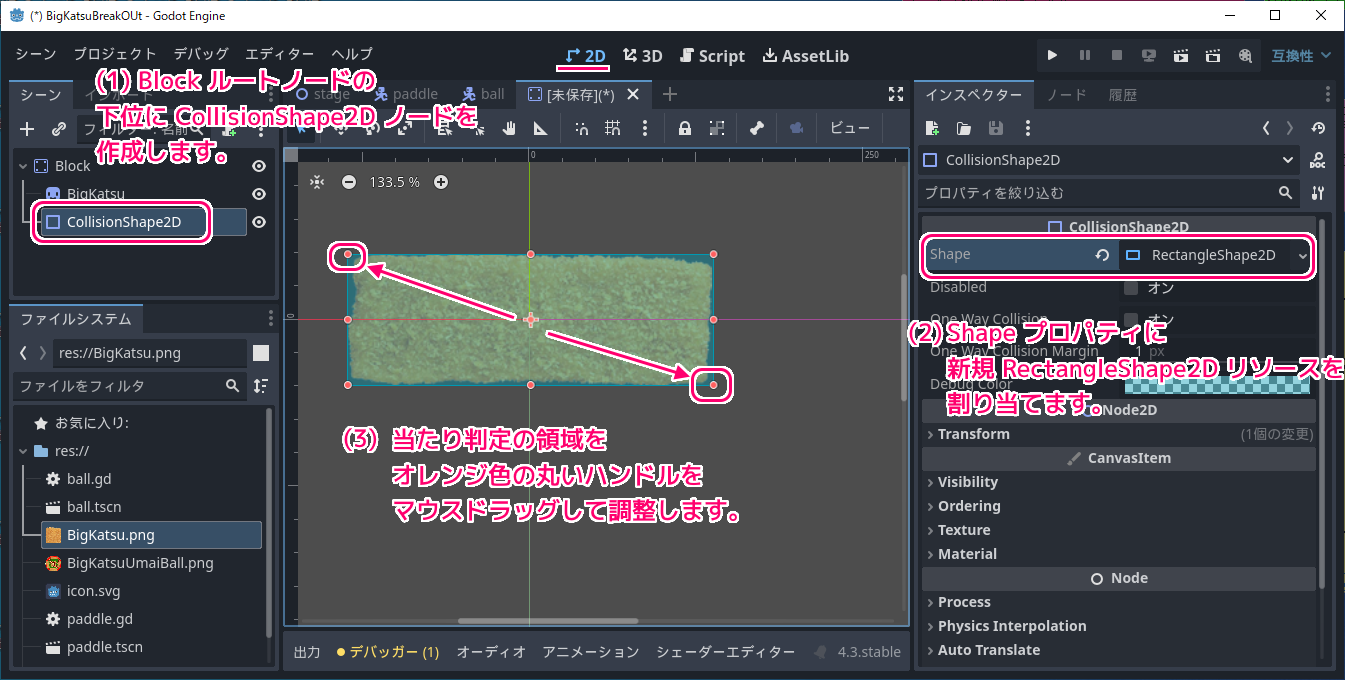Load an existing resource in inspector
1345x680 pixels.
[963, 128]
